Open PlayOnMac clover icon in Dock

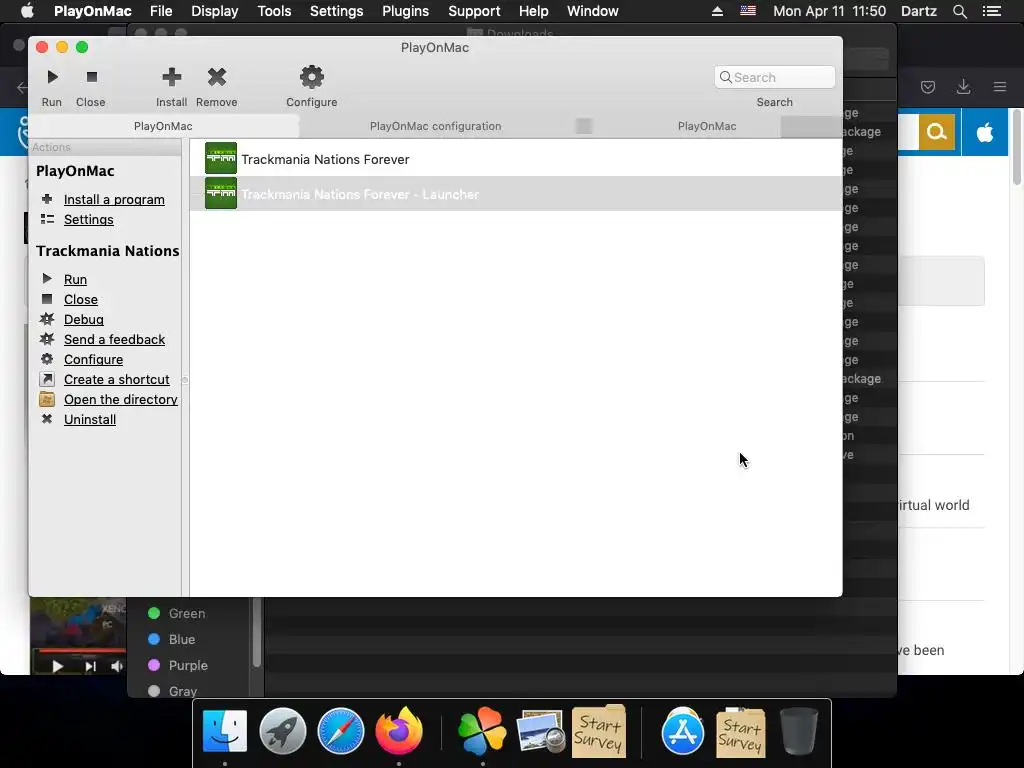coord(482,731)
